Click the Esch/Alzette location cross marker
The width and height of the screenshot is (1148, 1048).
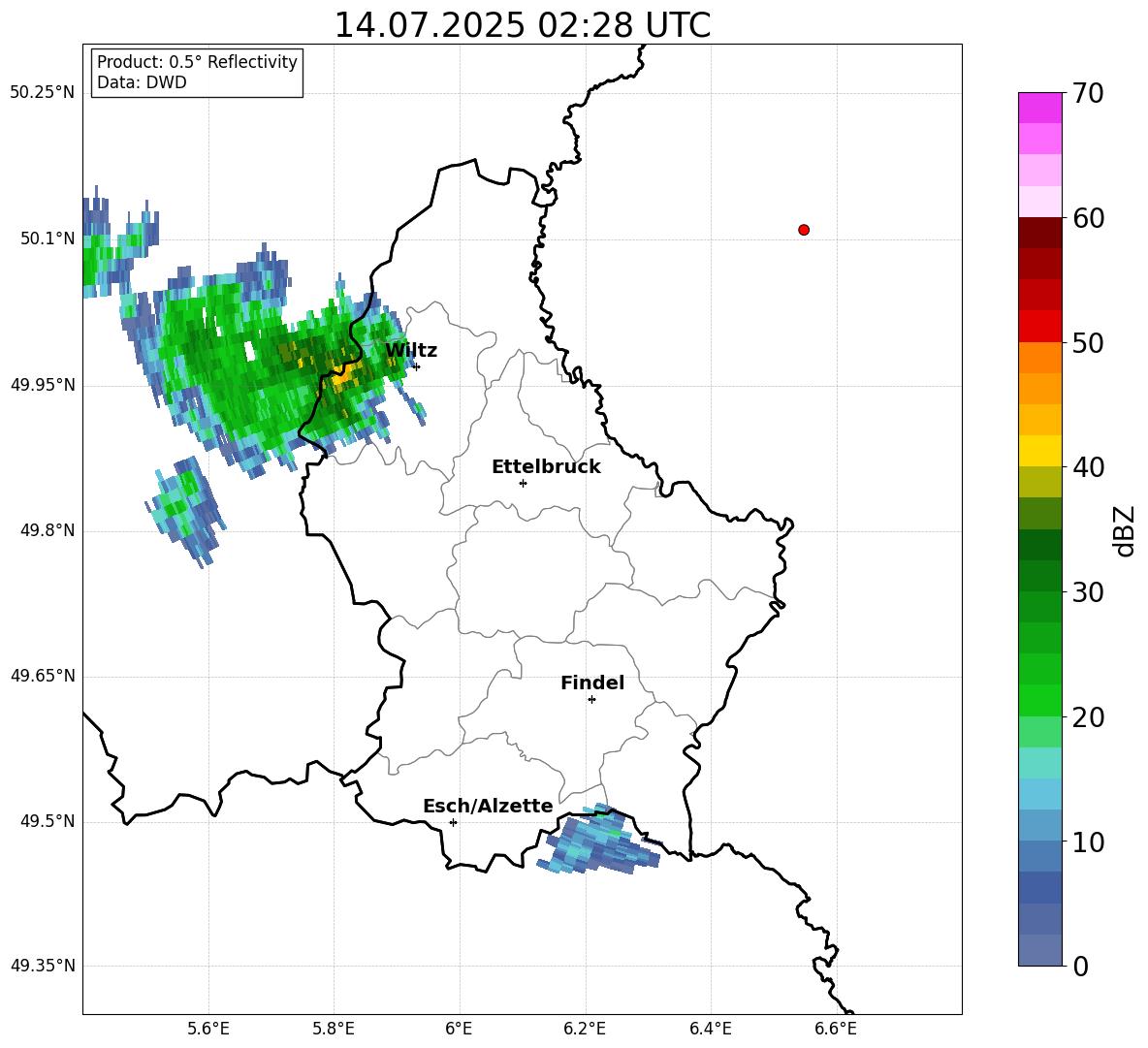tap(453, 822)
